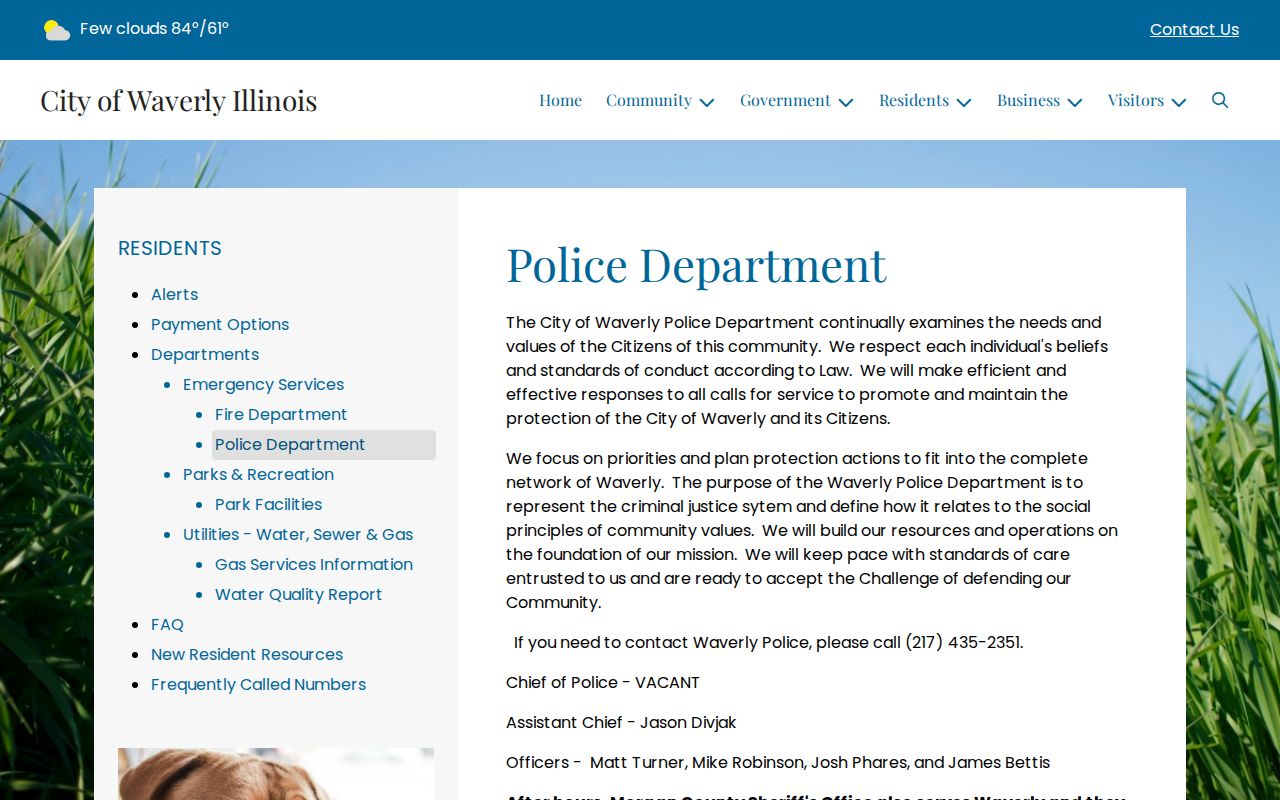The image size is (1280, 800).
Task: Click the Chief of Police - VACANT line
Action: coord(603,682)
